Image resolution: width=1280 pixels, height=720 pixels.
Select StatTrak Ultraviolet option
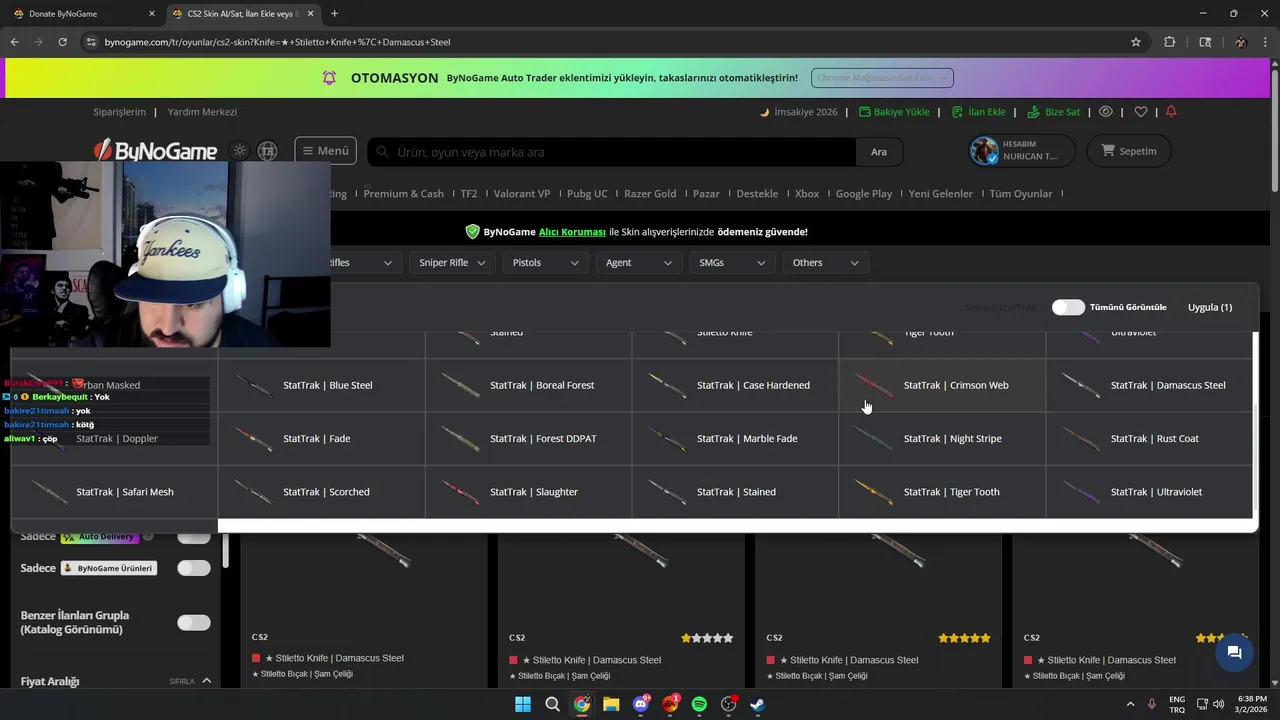(1149, 491)
